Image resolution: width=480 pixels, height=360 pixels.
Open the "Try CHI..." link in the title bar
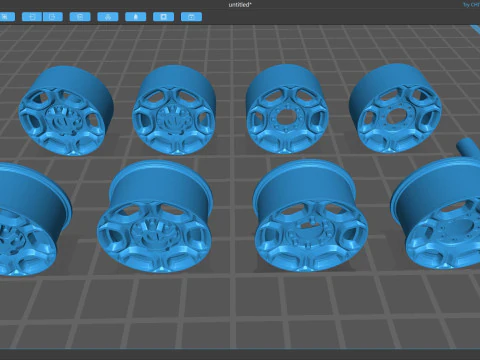tap(471, 5)
